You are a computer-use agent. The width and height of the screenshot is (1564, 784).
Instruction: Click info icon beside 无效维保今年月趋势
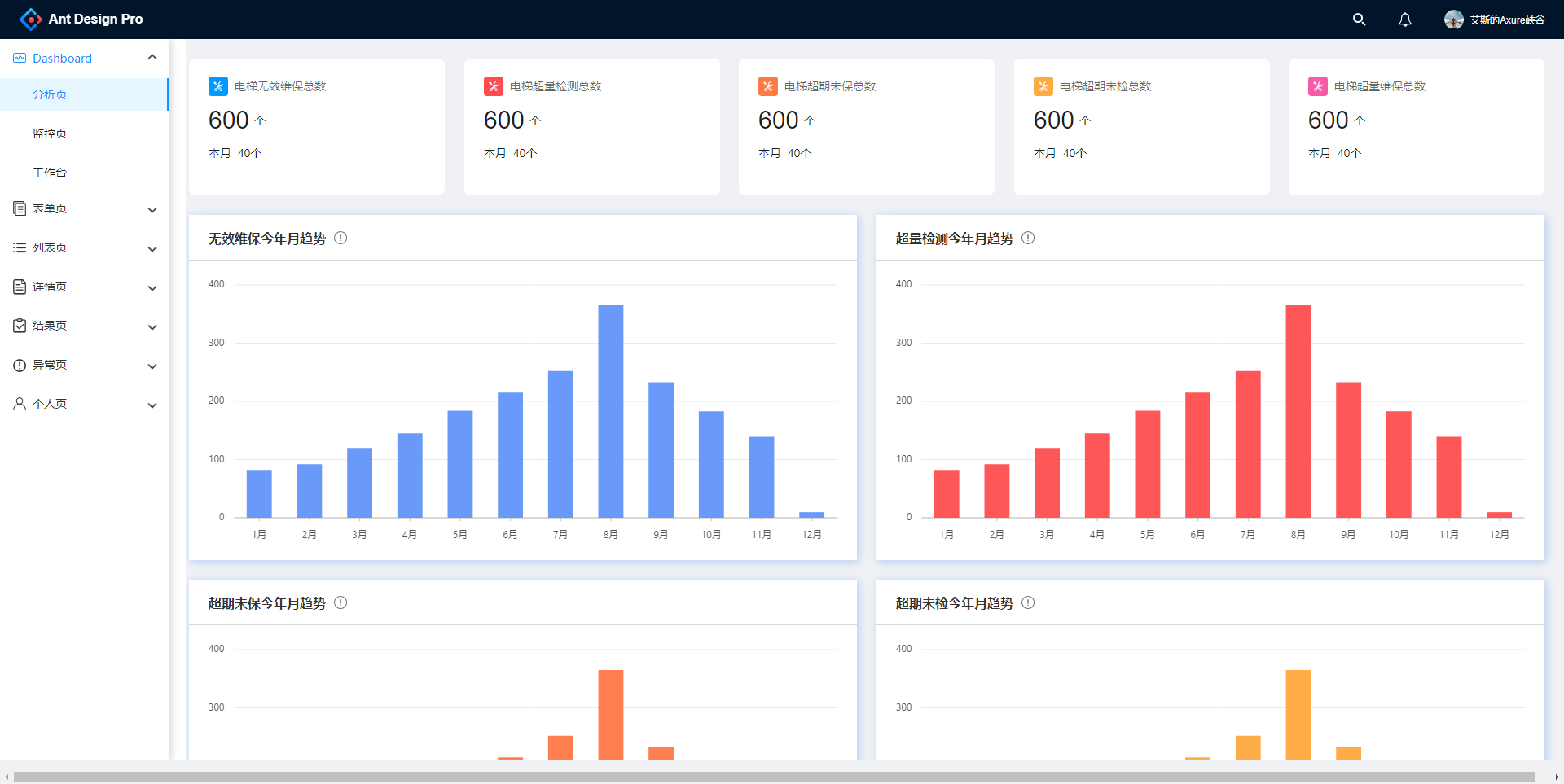(x=340, y=238)
